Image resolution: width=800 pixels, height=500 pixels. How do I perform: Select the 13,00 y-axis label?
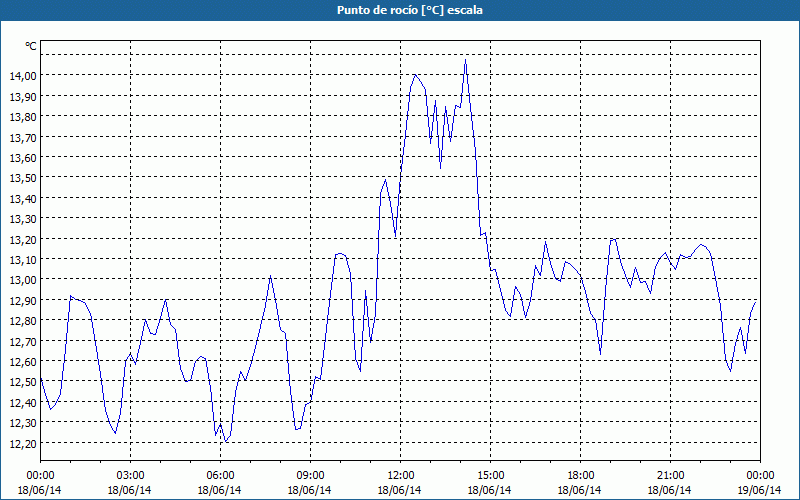tap(23, 280)
